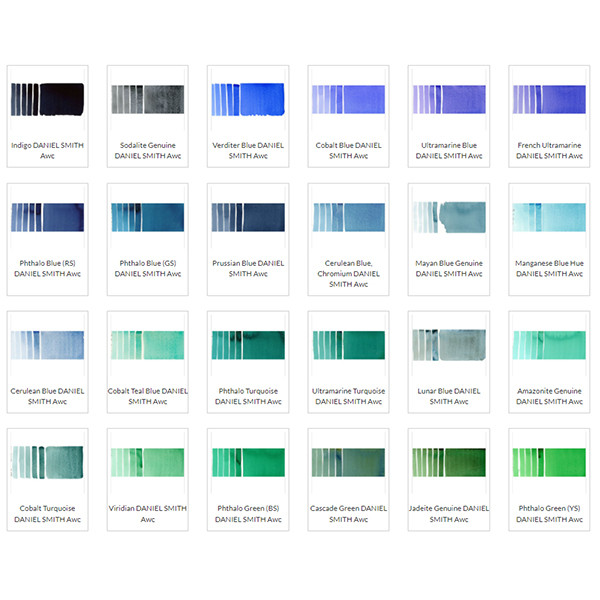The image size is (600, 600).
Task: Select the Manganese Blue Hue swatch
Action: (548, 217)
